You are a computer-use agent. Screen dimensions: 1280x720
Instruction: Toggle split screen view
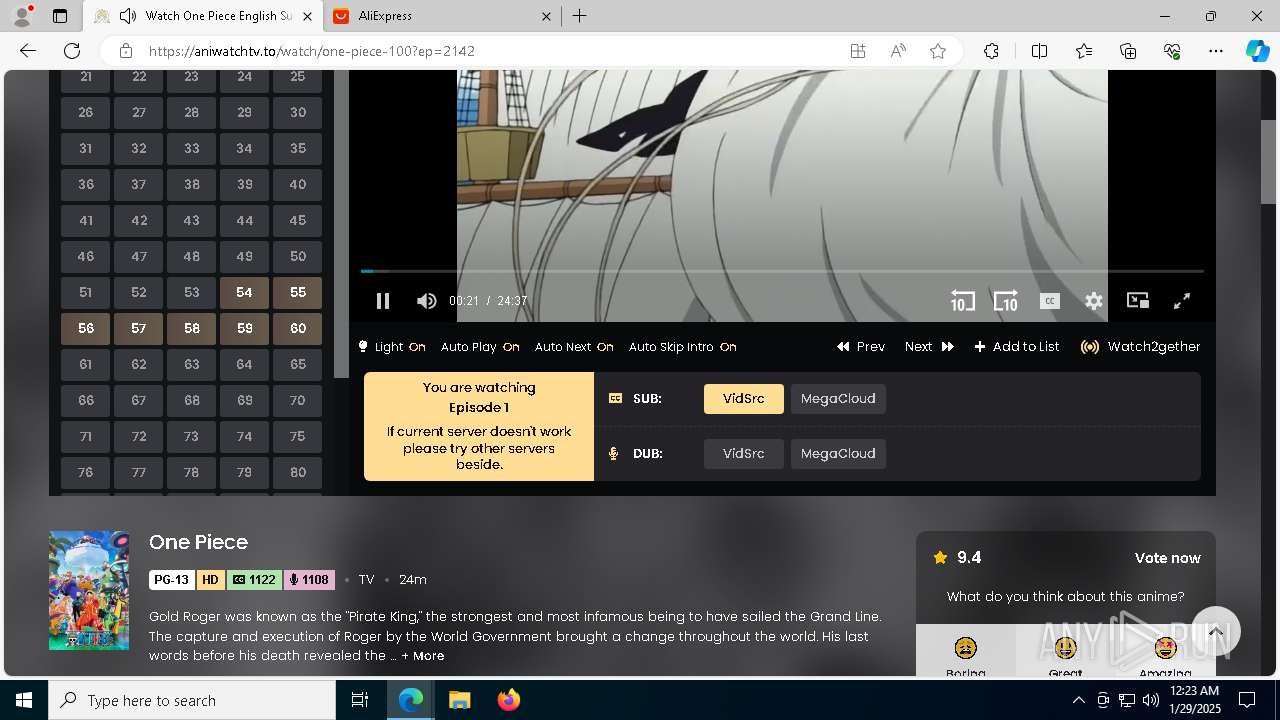tap(1039, 51)
